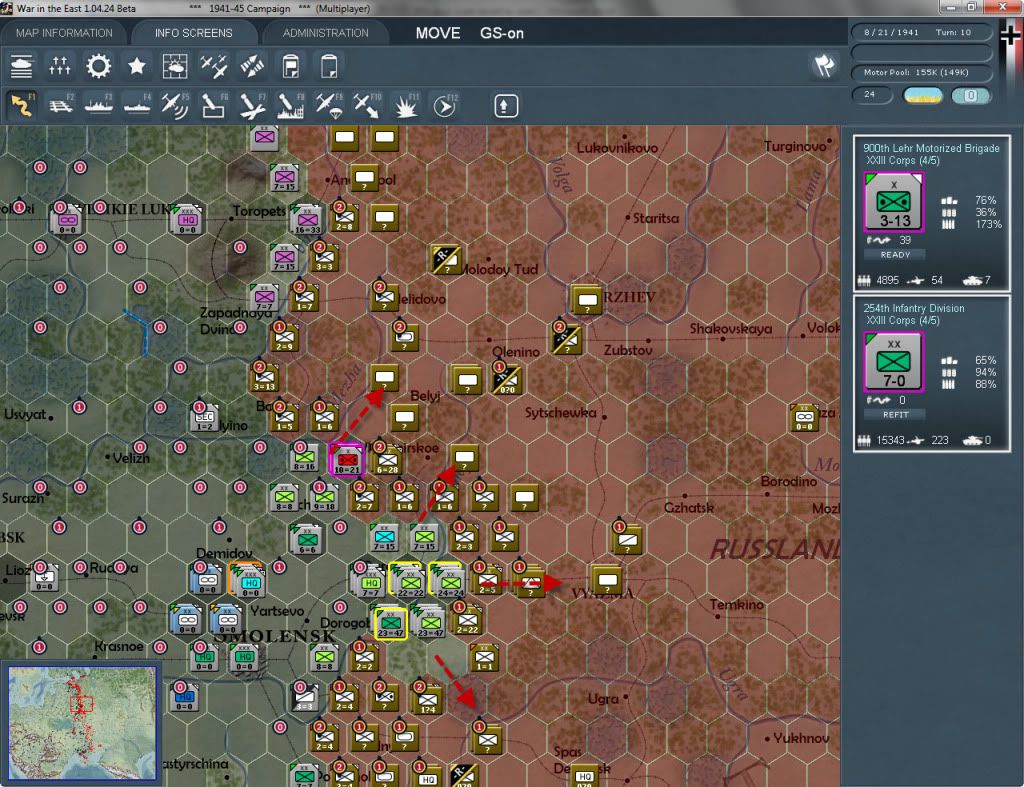Select the 16=33 unit near Toropets
The height and width of the screenshot is (787, 1024).
pos(307,221)
